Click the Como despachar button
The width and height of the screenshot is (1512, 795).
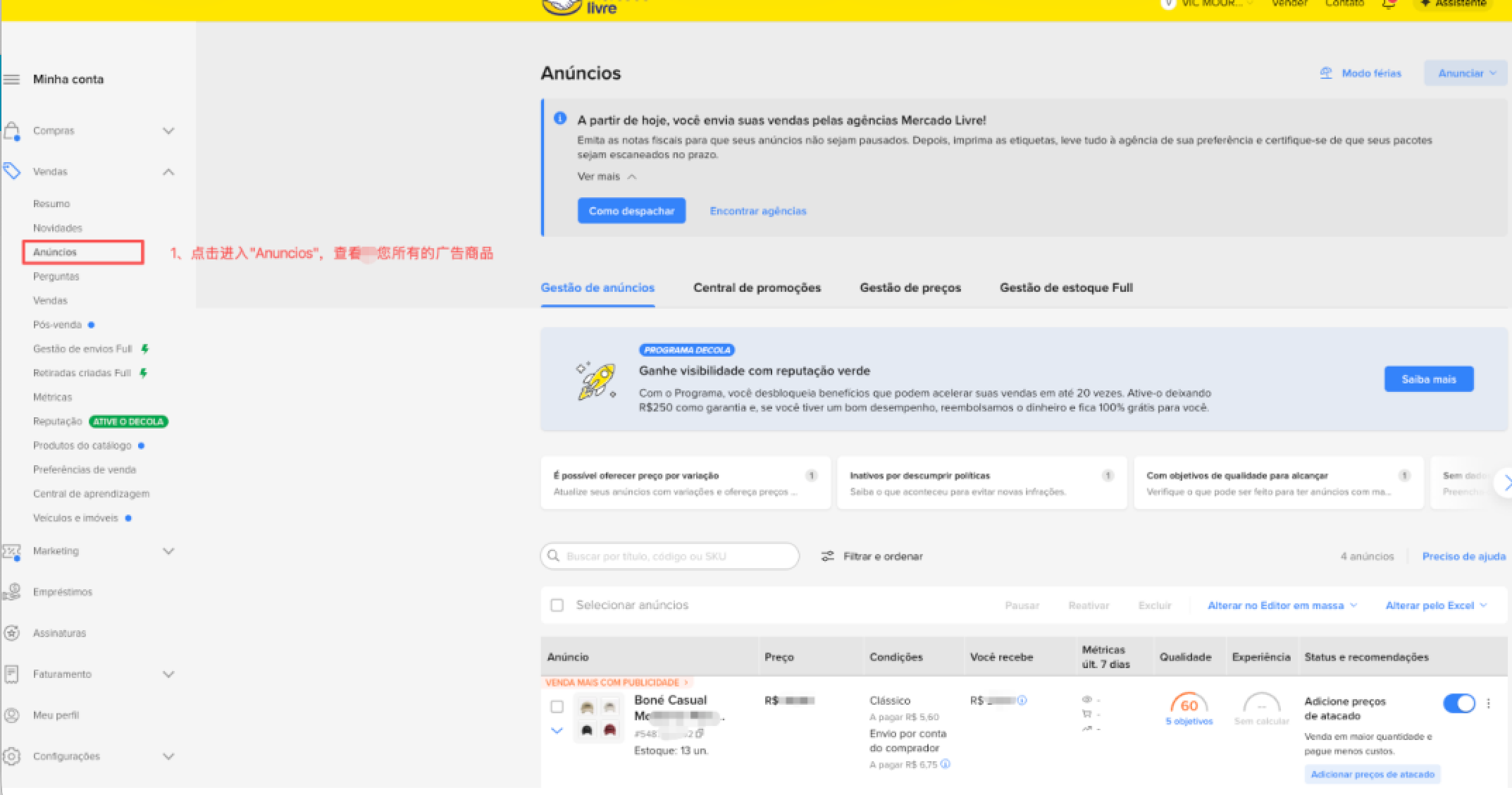(x=631, y=211)
